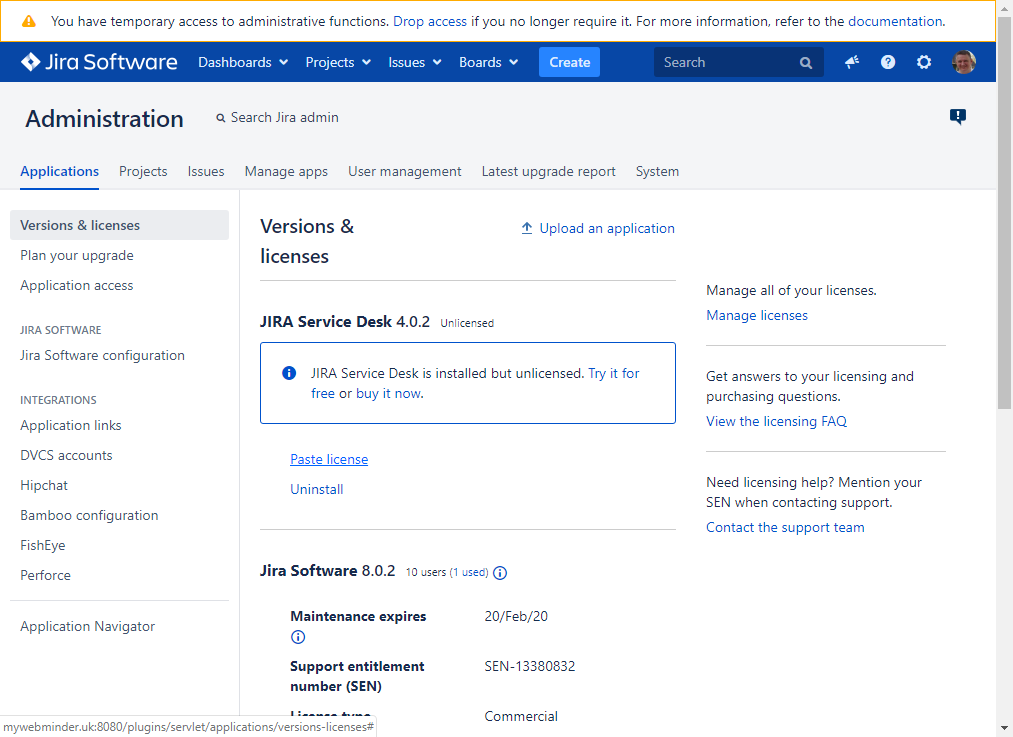Expand the Projects dropdown in header
Viewport: 1013px width, 737px height.
(x=338, y=62)
